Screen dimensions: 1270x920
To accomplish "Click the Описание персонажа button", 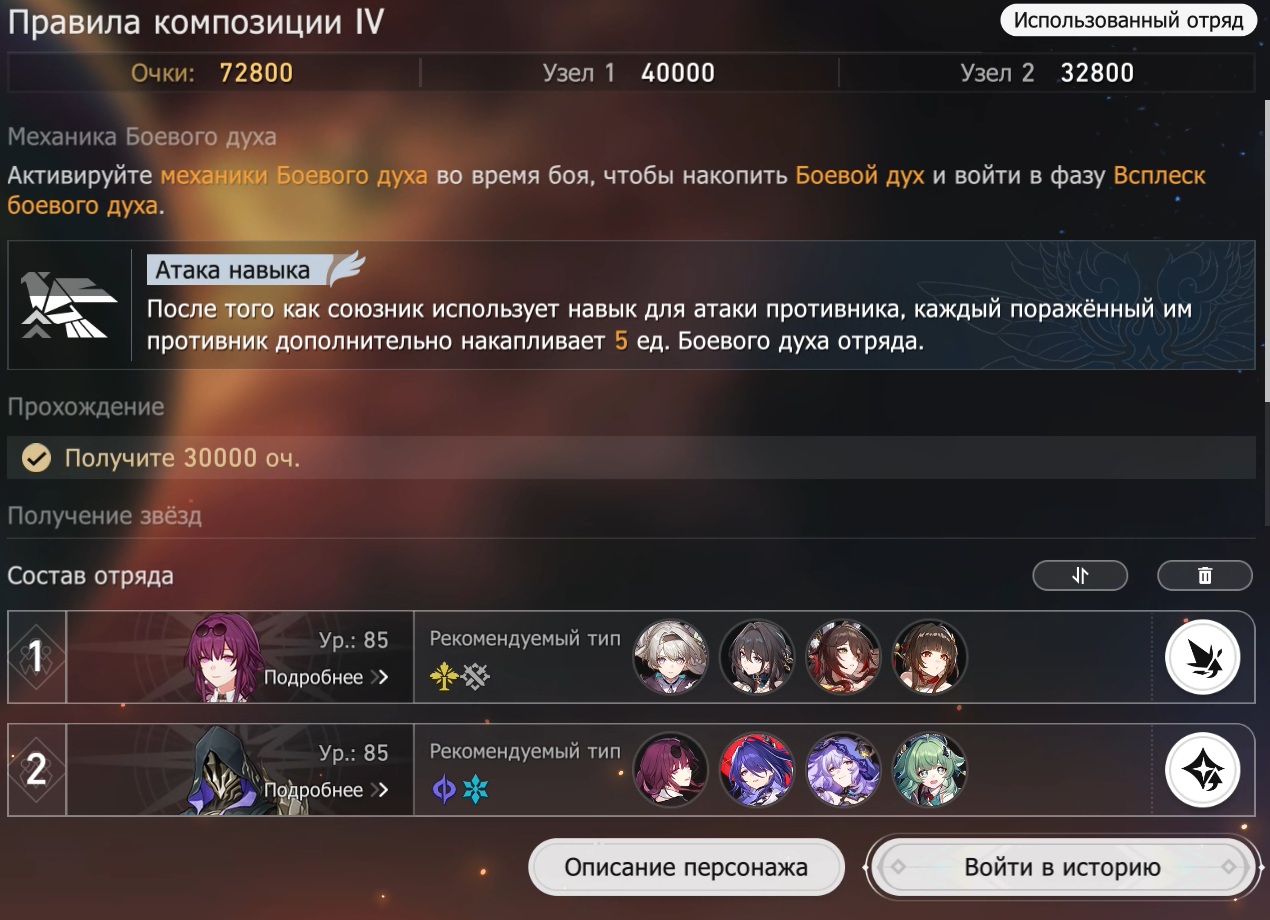I will point(686,867).
